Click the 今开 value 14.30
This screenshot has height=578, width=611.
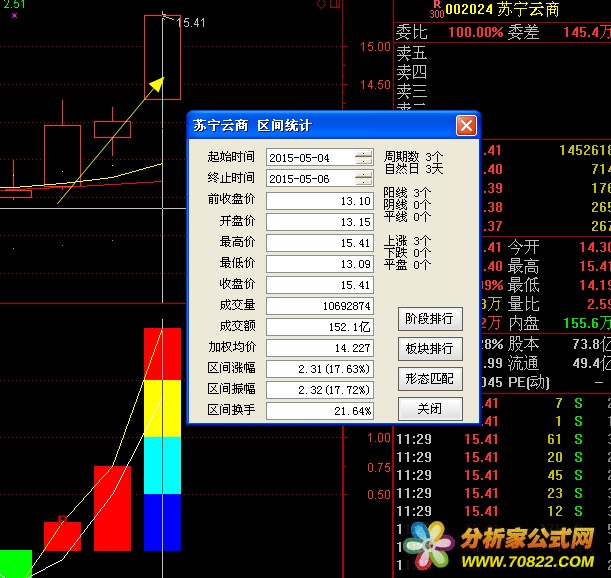point(595,247)
